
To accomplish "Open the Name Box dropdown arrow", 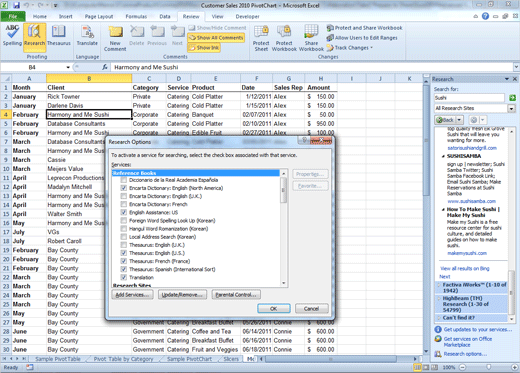I will 68,67.
